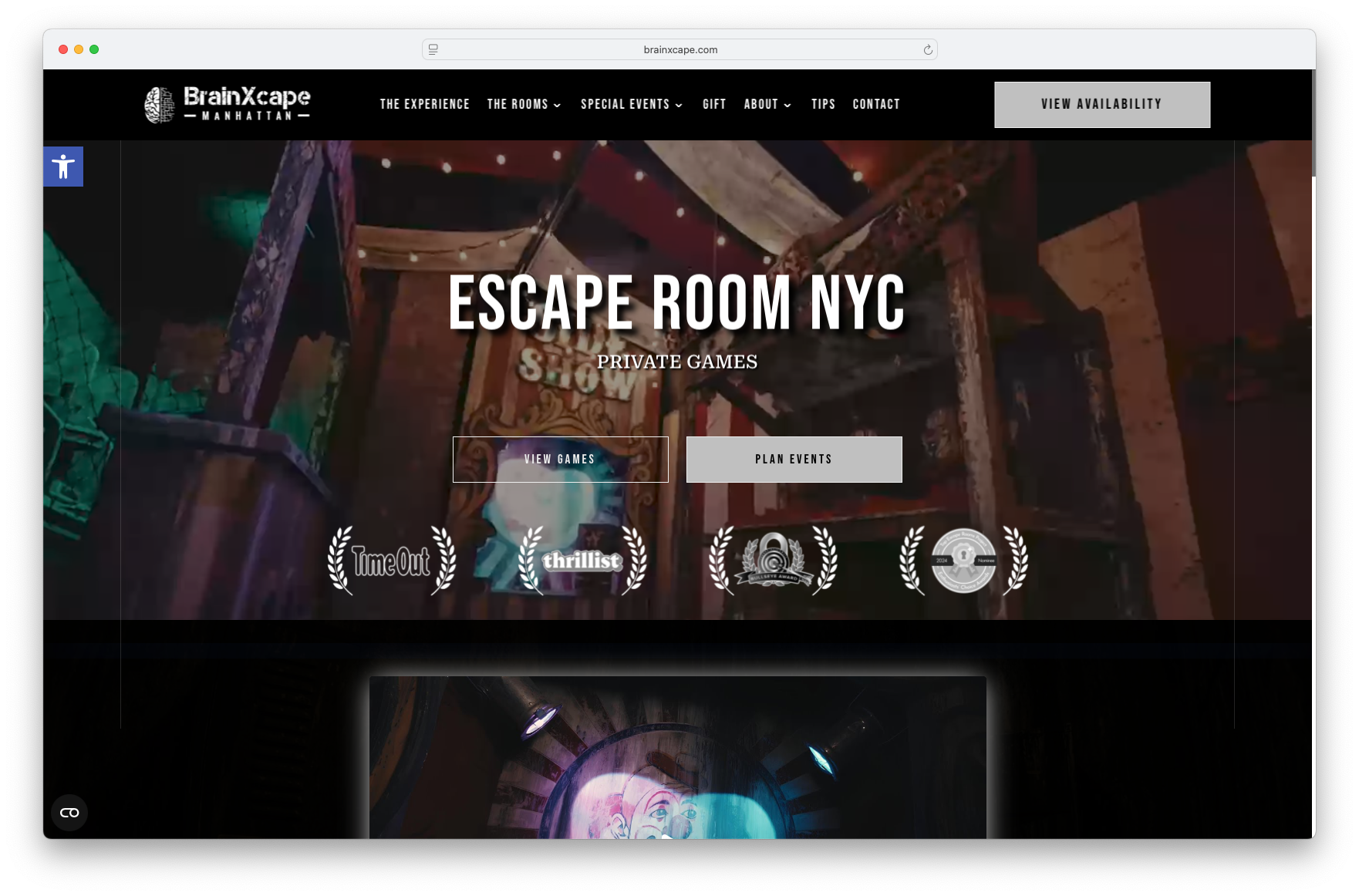
Task: Expand the About menu chevron
Action: (x=787, y=106)
